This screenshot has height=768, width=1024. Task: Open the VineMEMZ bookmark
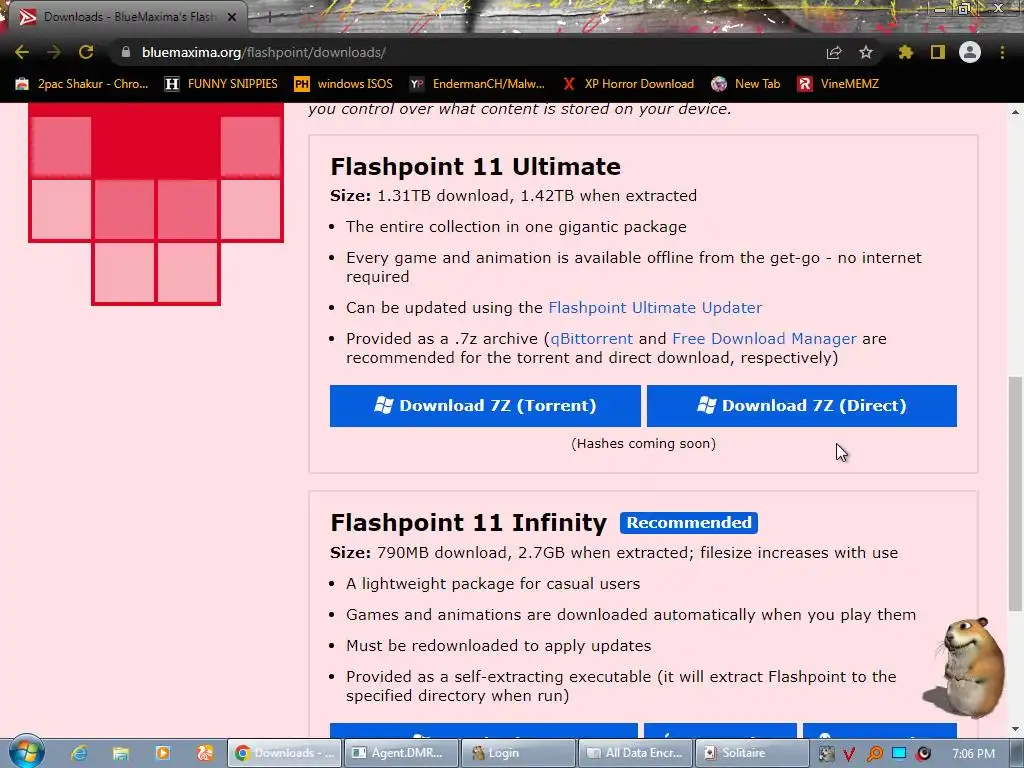pyautogui.click(x=839, y=84)
